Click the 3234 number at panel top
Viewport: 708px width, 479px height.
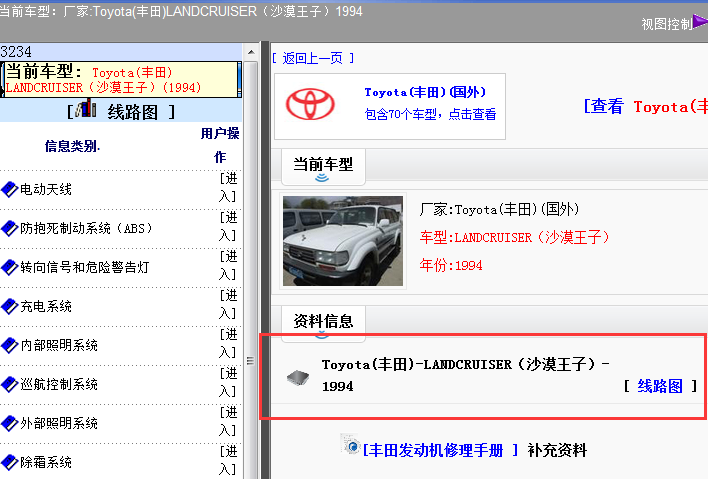point(16,51)
